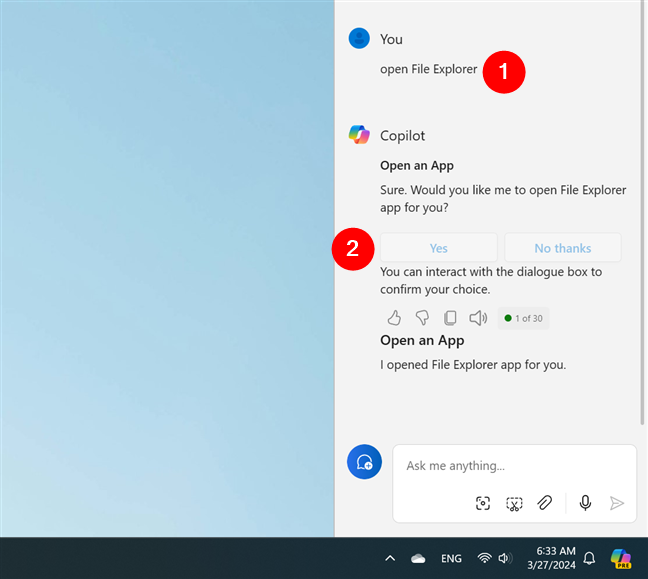Click the thumbs up feedback icon
648x579 pixels.
(x=394, y=318)
